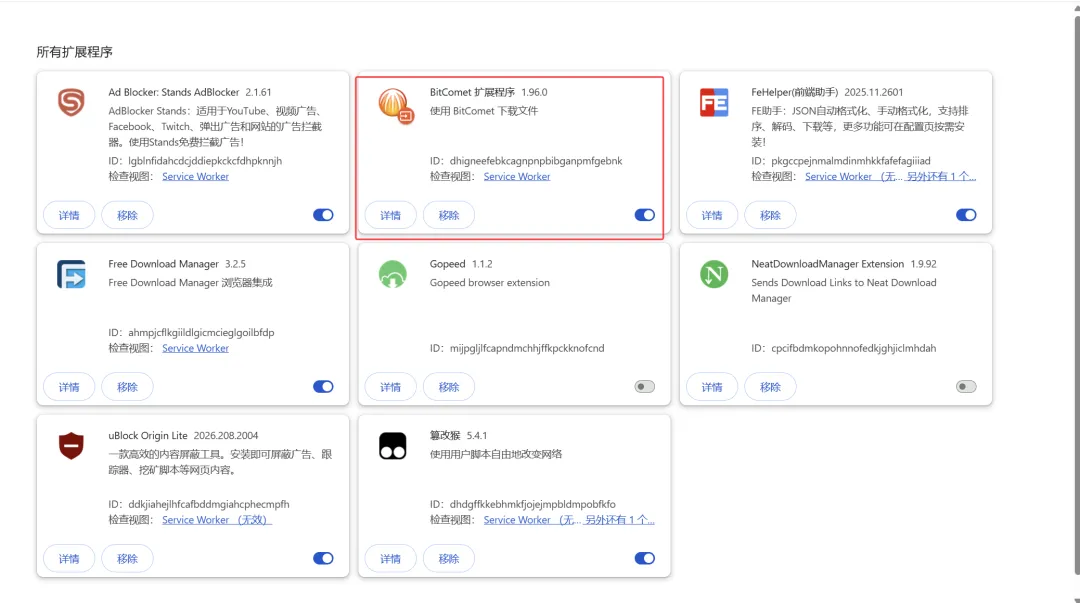Image resolution: width=1080 pixels, height=603 pixels.
Task: Click the Gopeed browser extension description
Action: coord(490,283)
